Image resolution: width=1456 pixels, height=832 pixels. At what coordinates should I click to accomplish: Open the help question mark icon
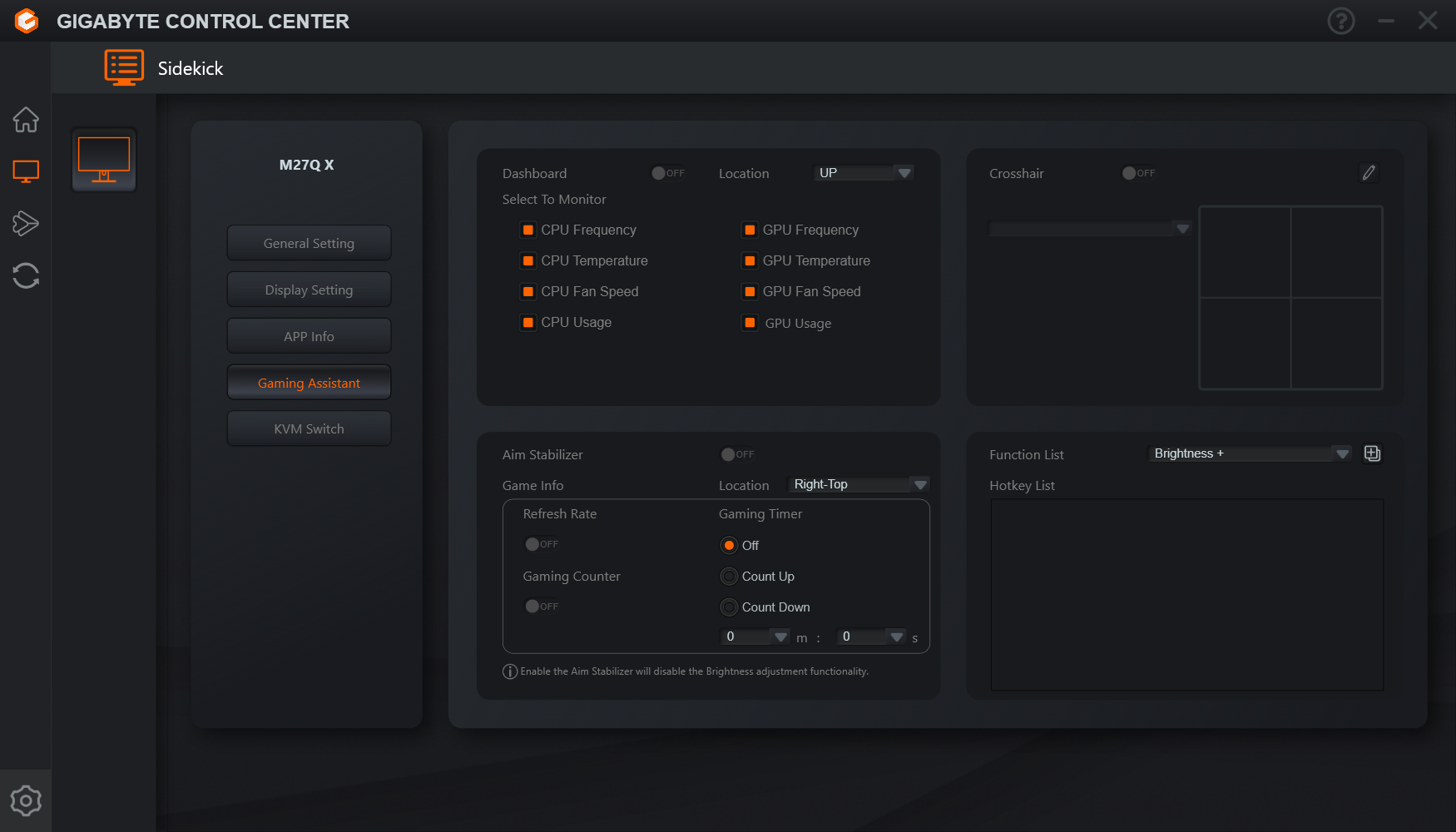point(1341,21)
